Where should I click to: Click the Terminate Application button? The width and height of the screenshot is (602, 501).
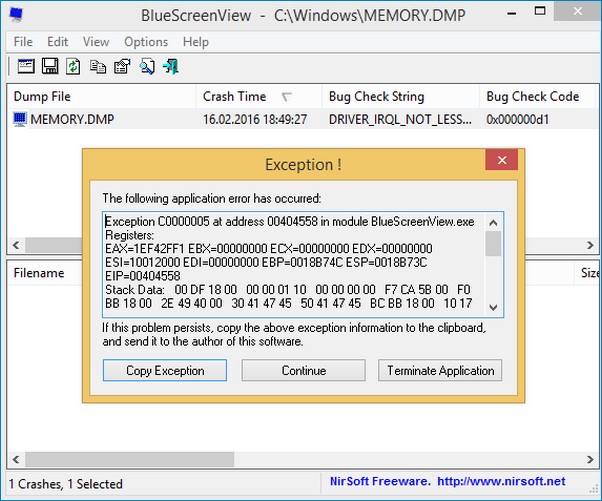[440, 370]
